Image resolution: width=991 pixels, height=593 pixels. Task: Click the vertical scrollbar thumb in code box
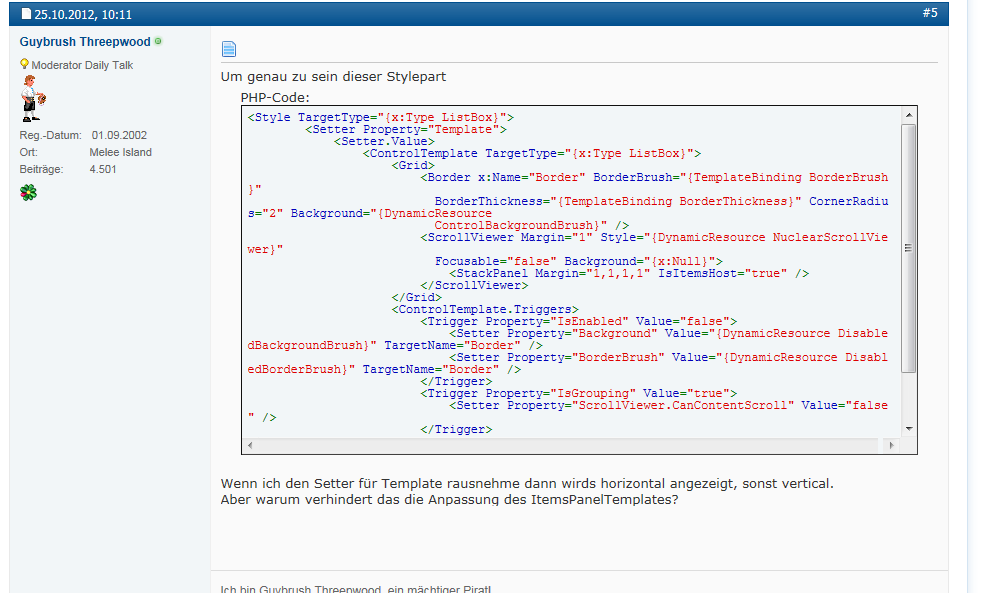click(x=908, y=248)
